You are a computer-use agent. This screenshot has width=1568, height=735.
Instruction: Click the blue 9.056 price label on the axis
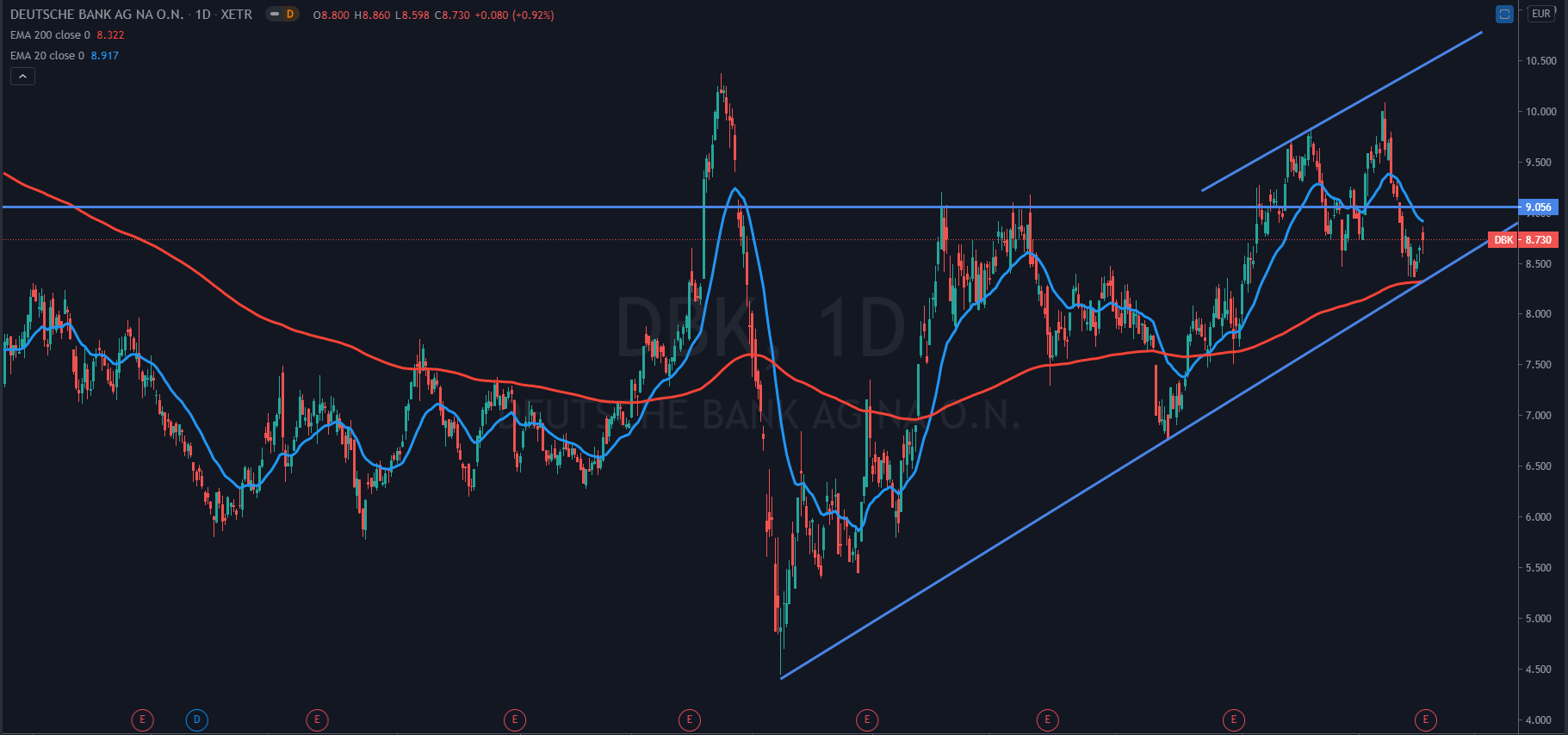tap(1538, 207)
